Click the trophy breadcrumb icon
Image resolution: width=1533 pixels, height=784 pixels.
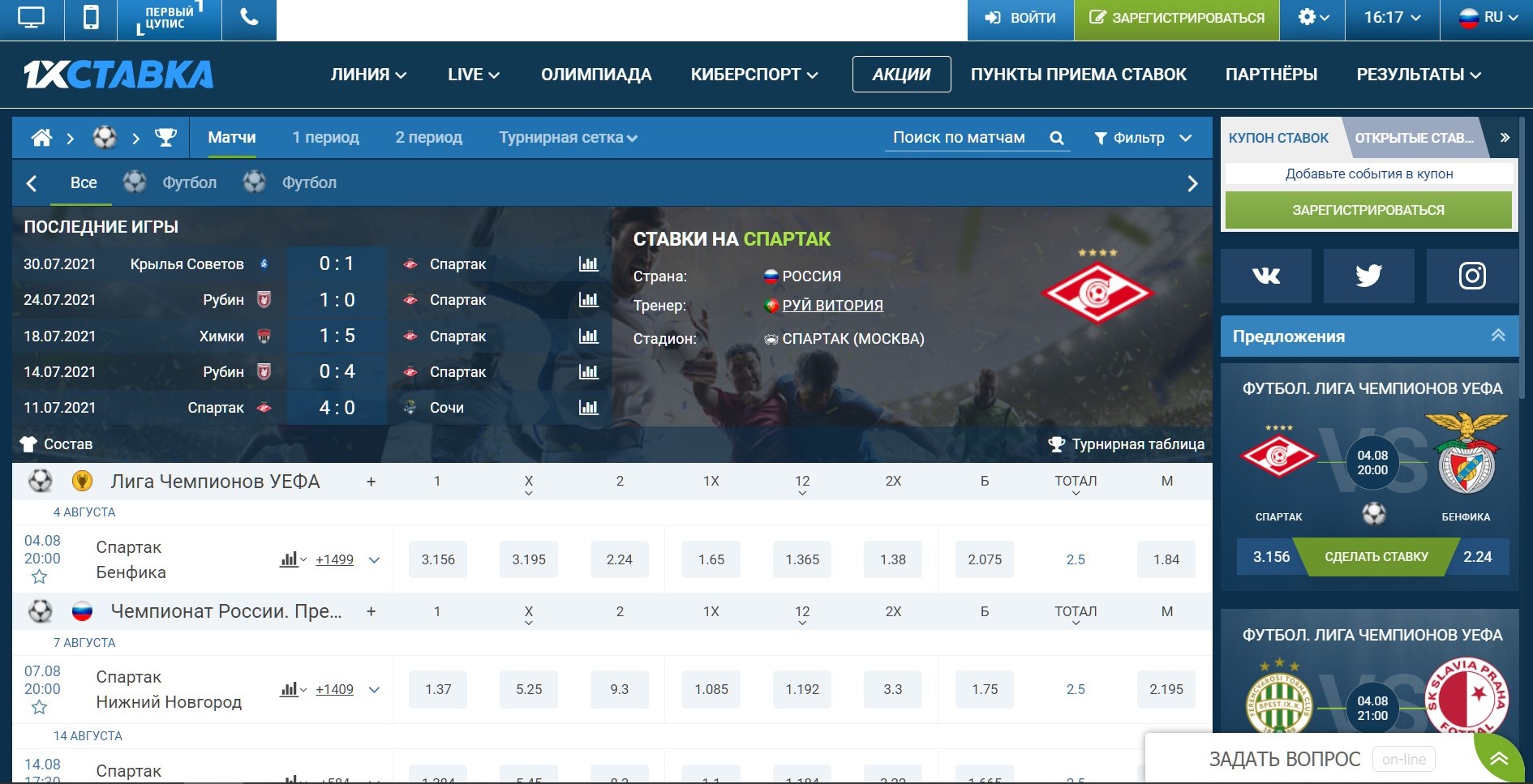165,138
